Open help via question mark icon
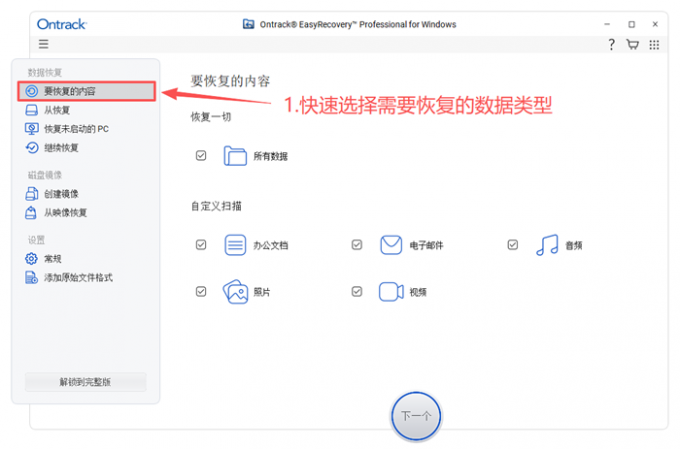Screen dimensions: 680x449 [611, 44]
